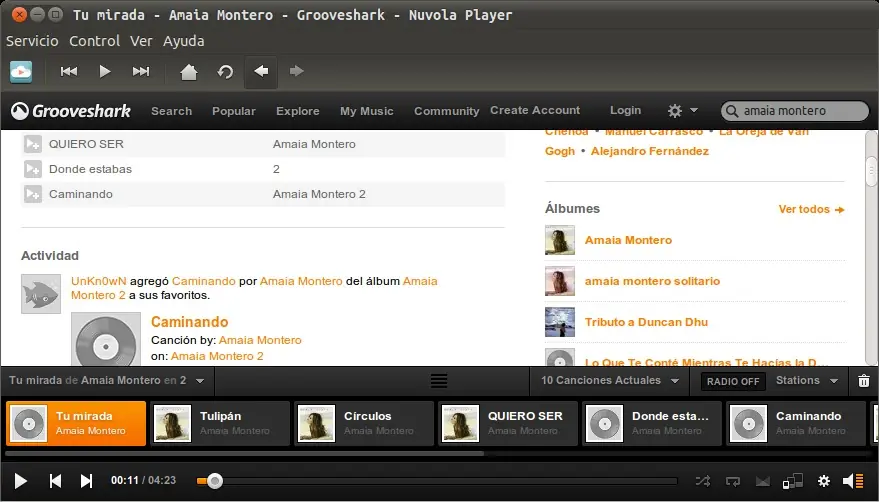The height and width of the screenshot is (502, 879).
Task: Click the Nuvola cloud service icon
Action: pyautogui.click(x=21, y=71)
